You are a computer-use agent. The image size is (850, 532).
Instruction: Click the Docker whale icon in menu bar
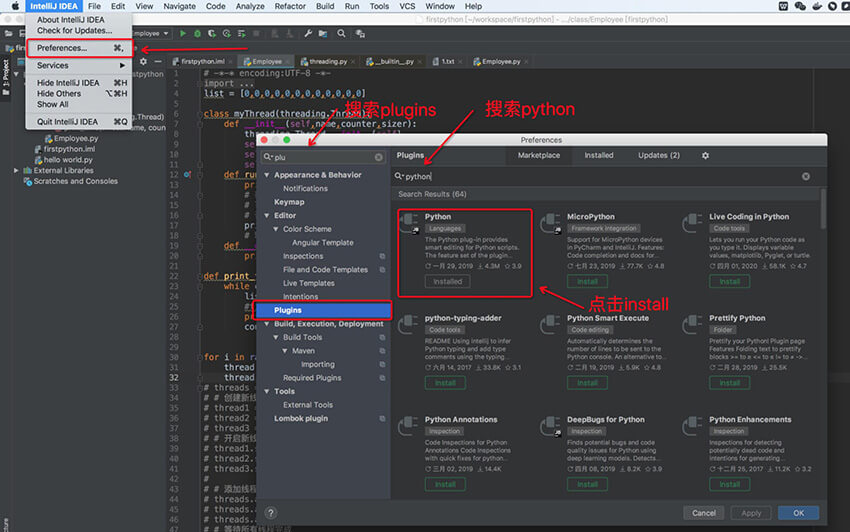click(817, 7)
